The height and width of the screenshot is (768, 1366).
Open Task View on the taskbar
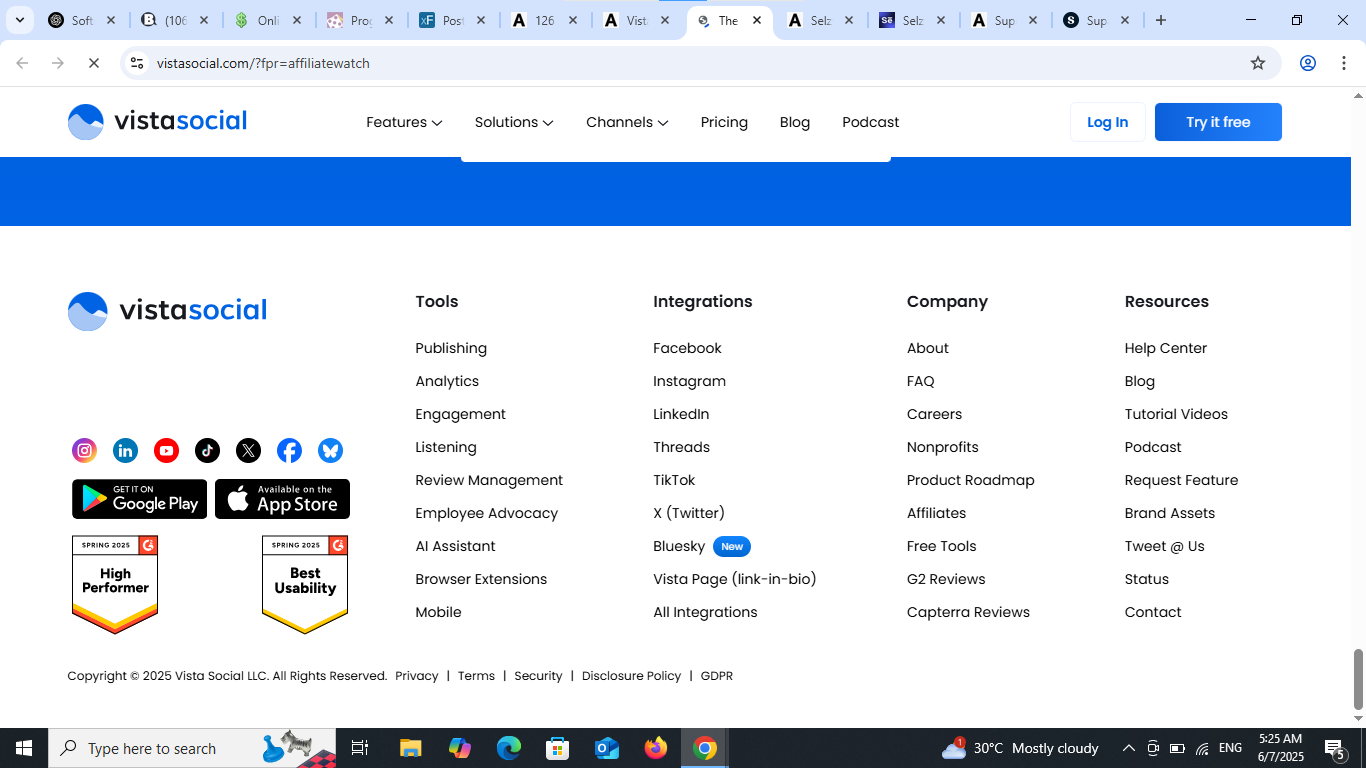360,748
